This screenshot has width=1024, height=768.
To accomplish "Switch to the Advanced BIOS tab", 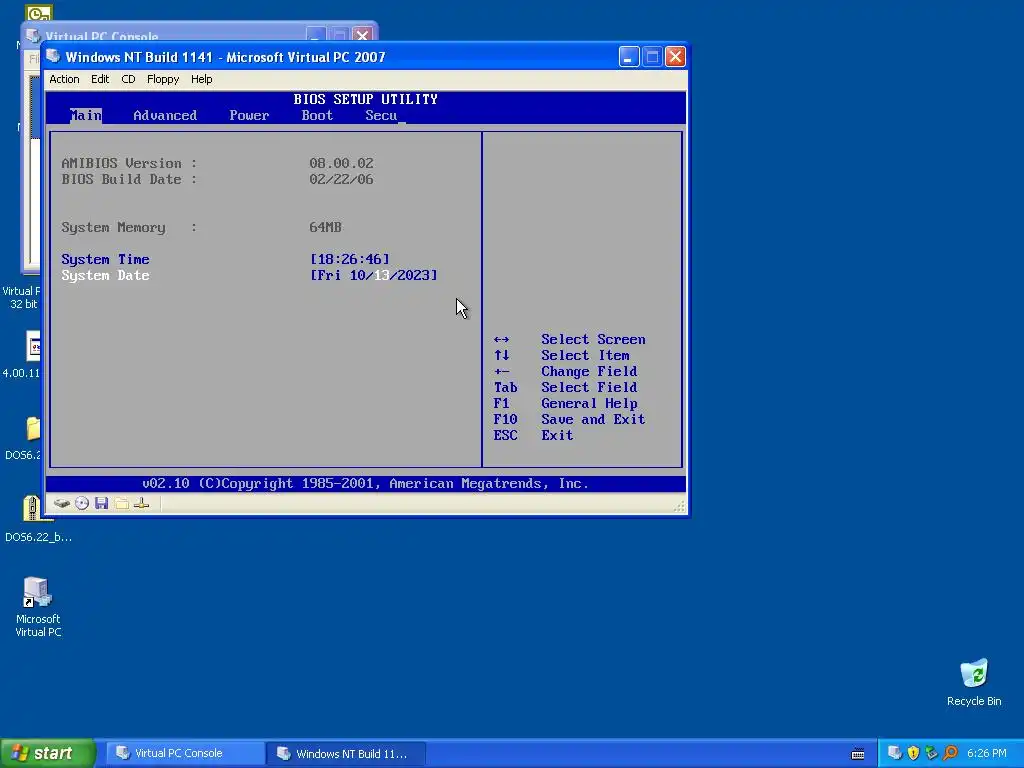I will (x=165, y=116).
